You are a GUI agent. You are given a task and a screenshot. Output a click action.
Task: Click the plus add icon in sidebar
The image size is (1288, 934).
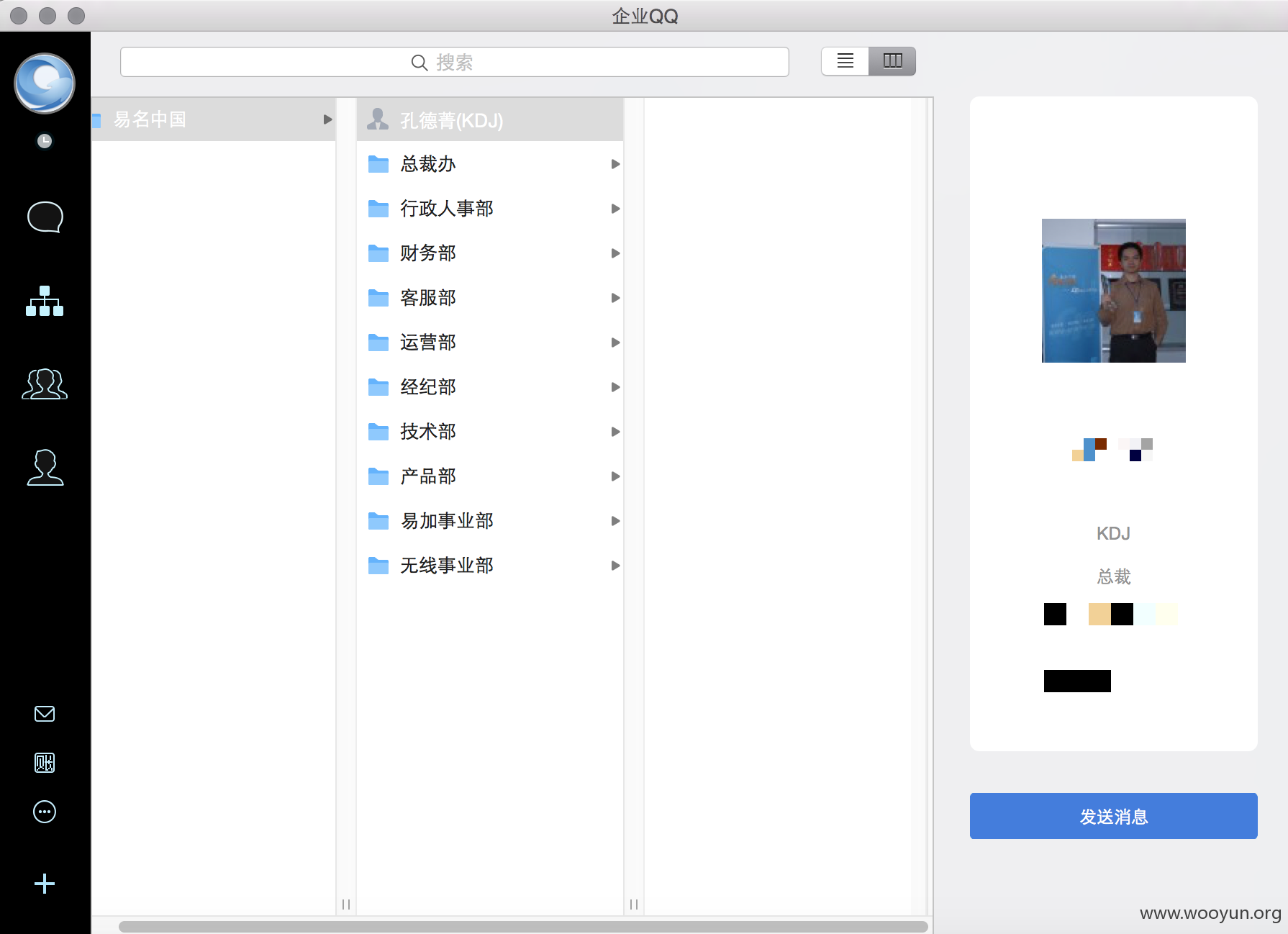coord(45,884)
